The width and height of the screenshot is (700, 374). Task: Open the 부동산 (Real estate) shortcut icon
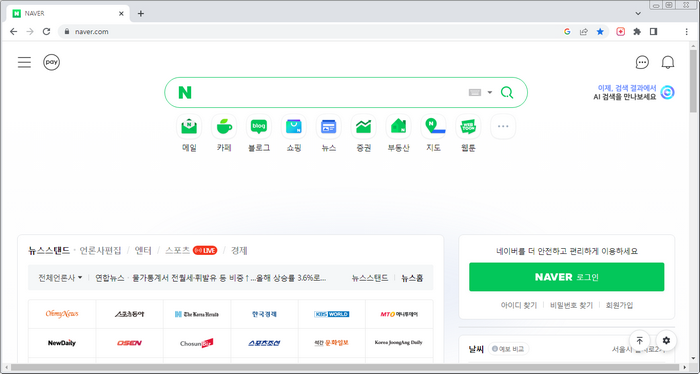tap(398, 127)
